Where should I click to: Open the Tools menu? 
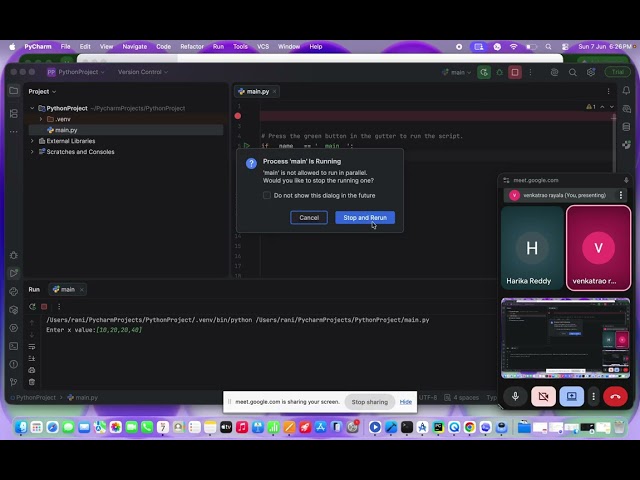(240, 47)
